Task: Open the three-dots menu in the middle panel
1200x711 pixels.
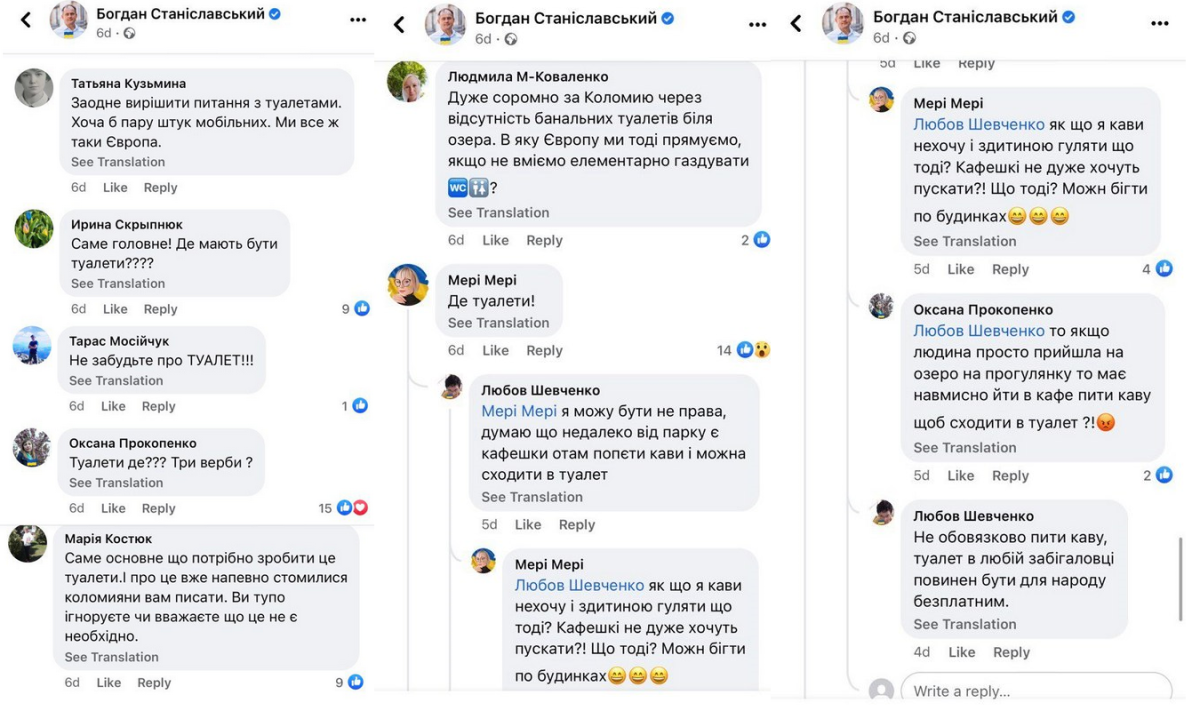Action: click(757, 25)
